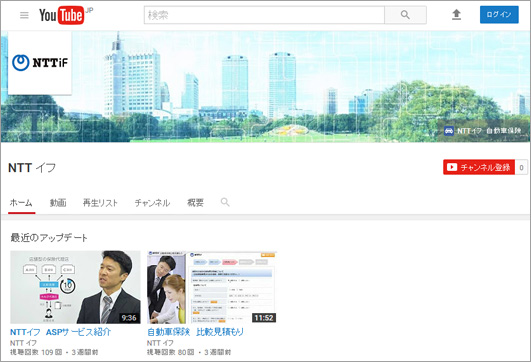531x362 pixels.
Task: Open the upload arrow icon
Action: coord(456,15)
